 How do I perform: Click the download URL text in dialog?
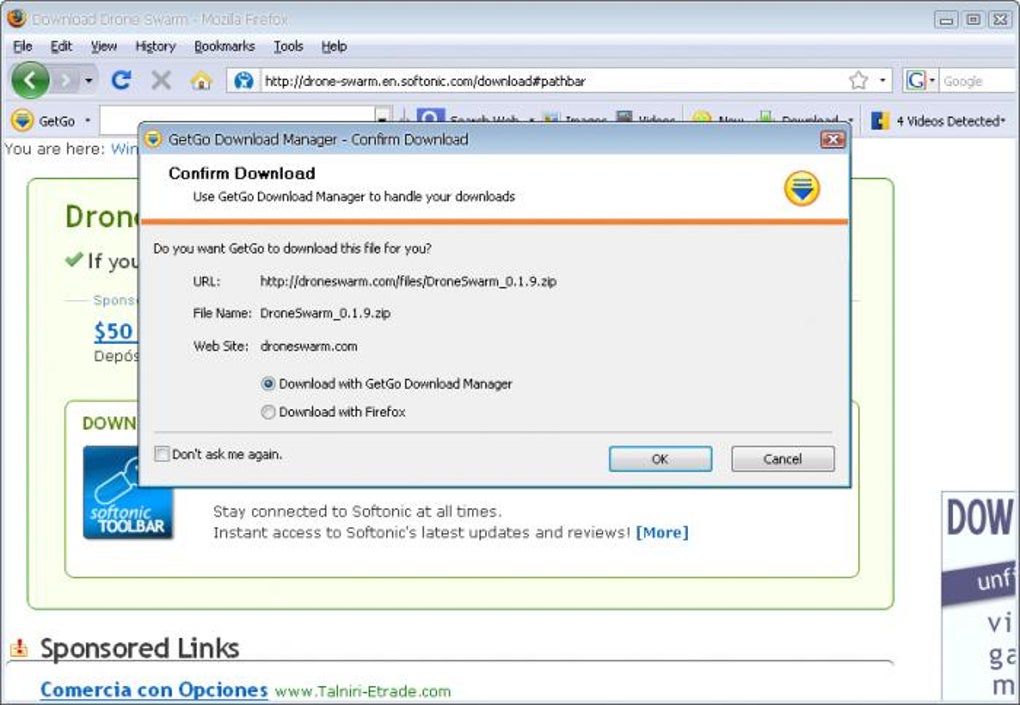408,281
